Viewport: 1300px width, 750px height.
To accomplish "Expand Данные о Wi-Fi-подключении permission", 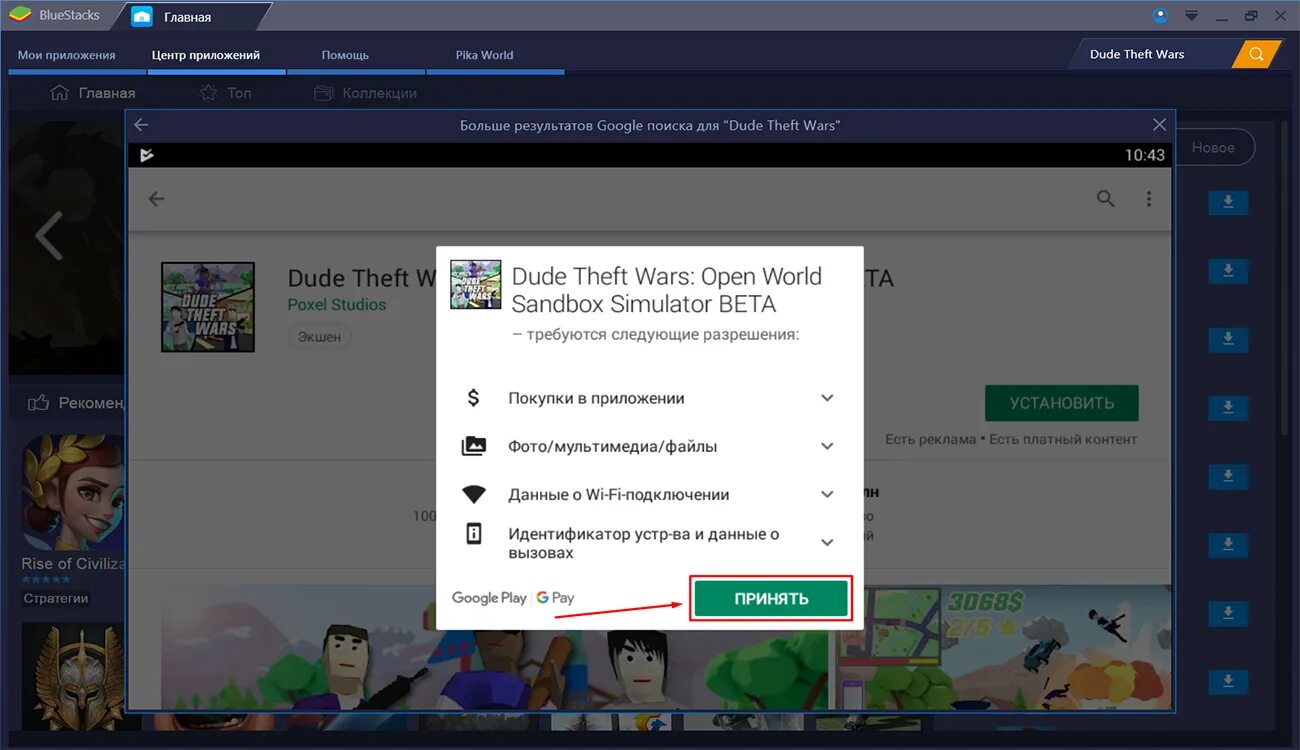I will tap(827, 494).
